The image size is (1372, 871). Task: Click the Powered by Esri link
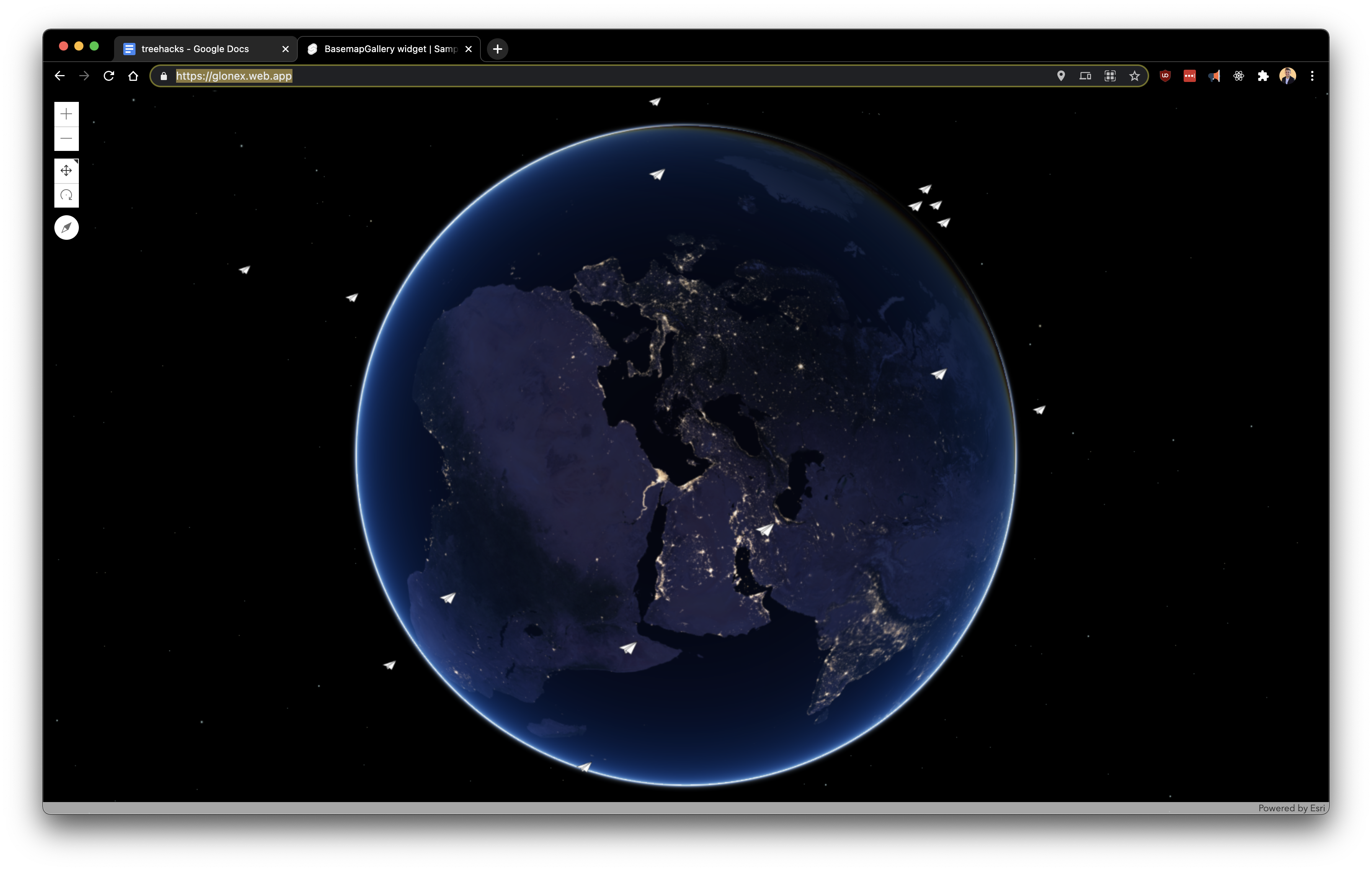[x=1291, y=808]
